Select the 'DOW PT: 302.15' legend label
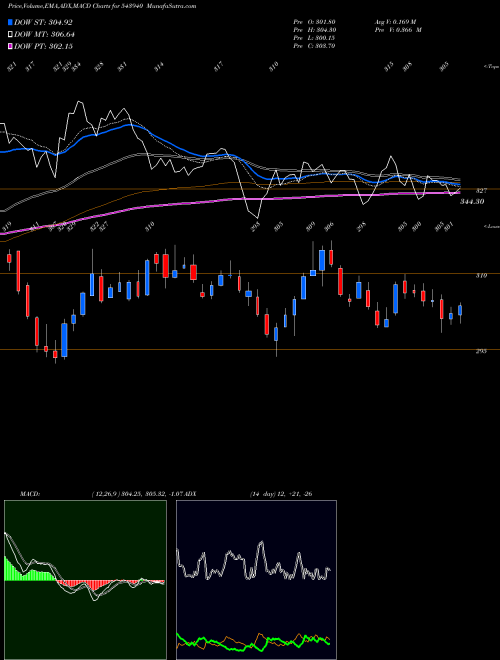The width and height of the screenshot is (500, 660). 43,46
